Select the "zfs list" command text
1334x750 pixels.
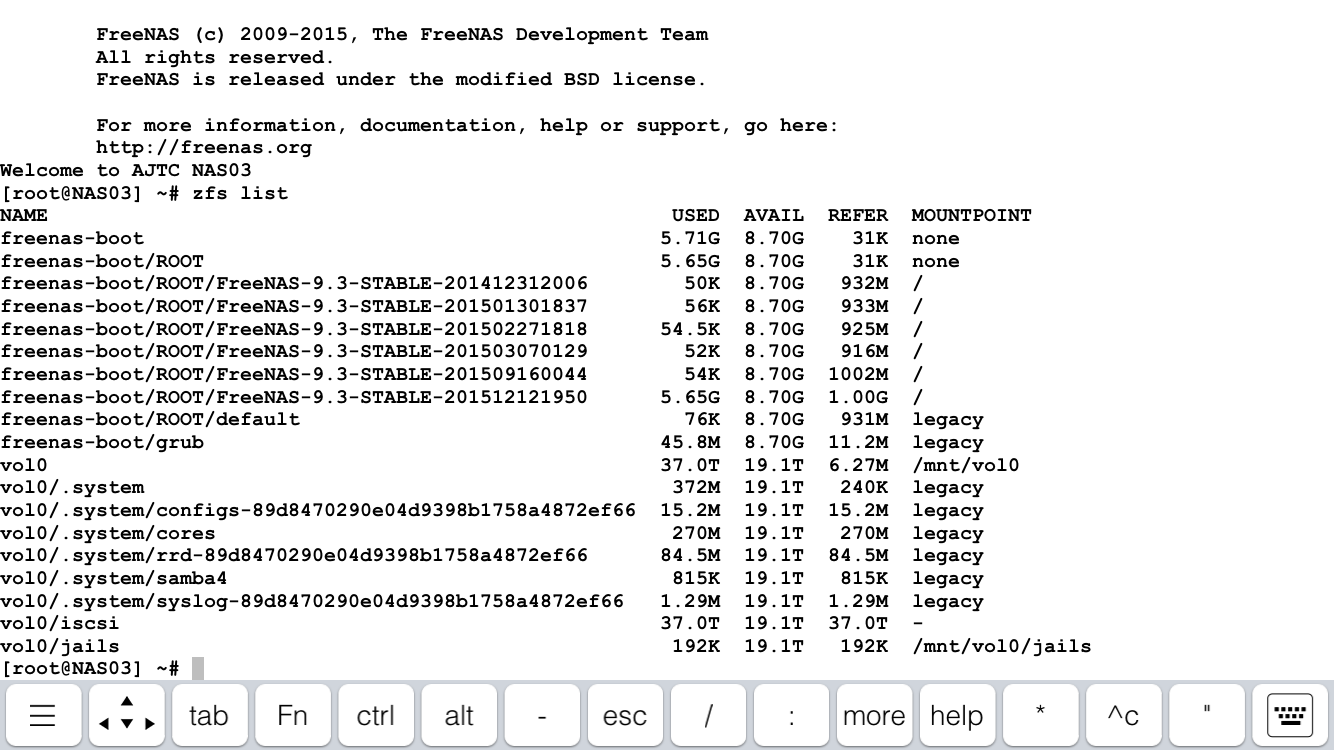pyautogui.click(x=240, y=193)
